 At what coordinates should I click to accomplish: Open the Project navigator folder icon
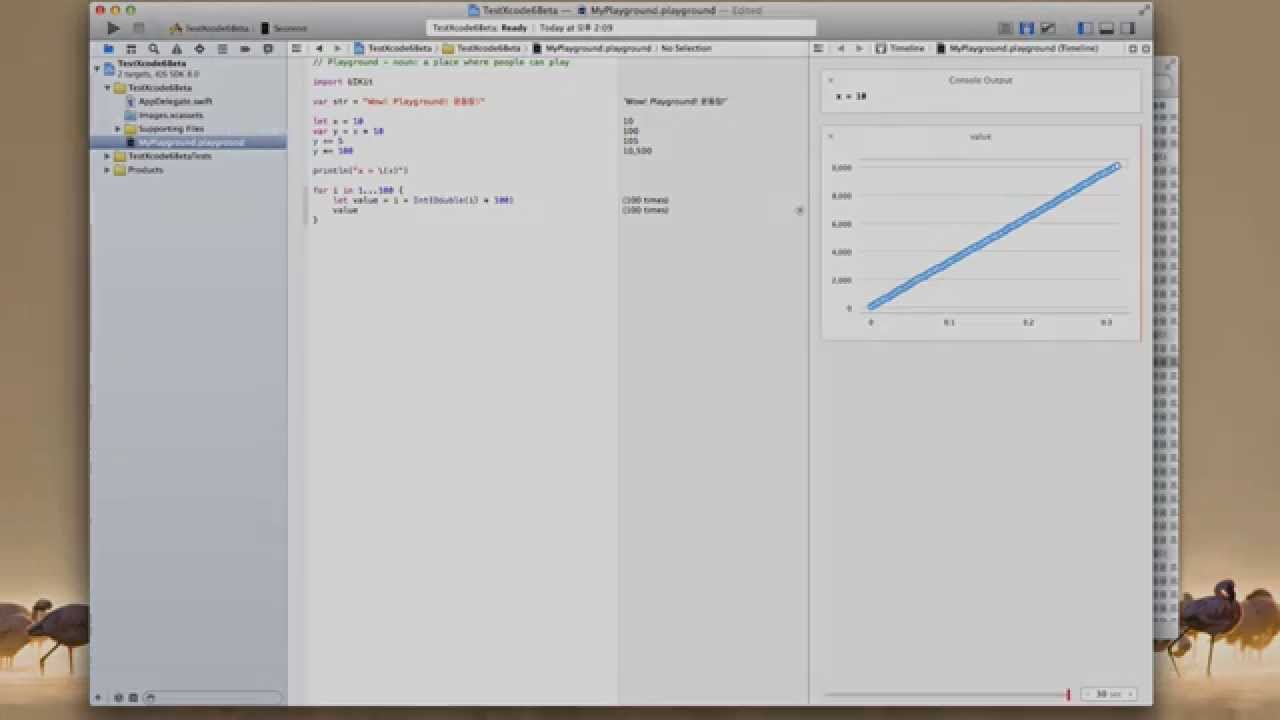pos(108,48)
